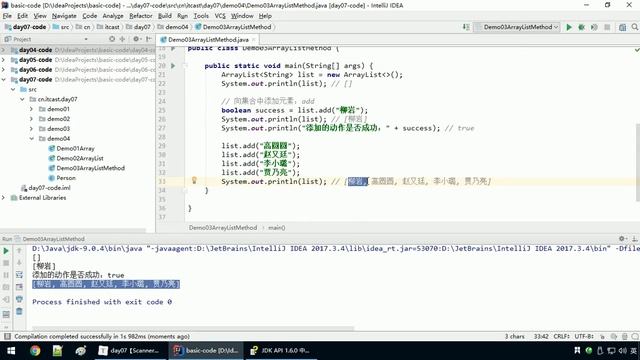Image resolution: width=640 pixels, height=360 pixels.
Task: Toggle tool window bars icon in status bar
Action: coord(7,336)
